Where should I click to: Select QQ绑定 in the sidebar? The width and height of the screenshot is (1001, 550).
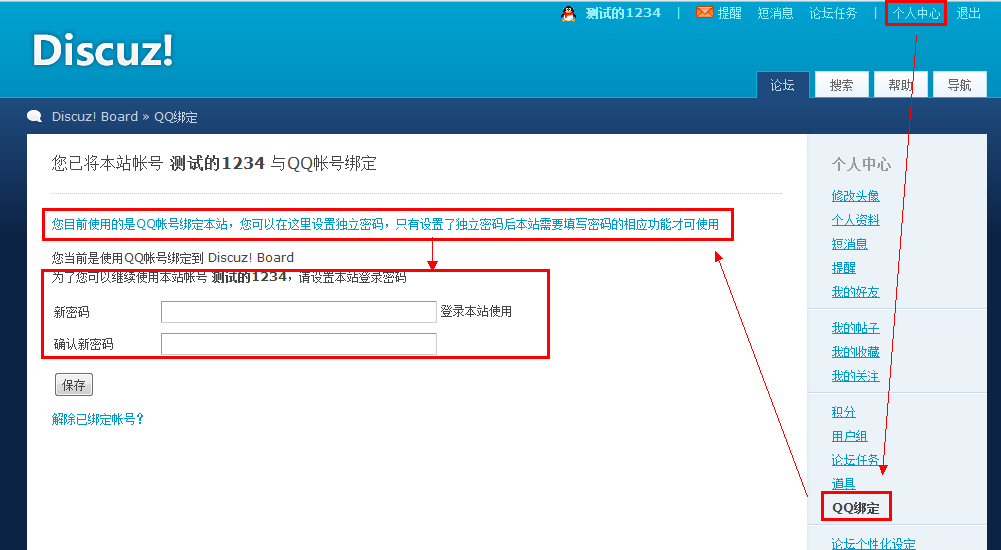855,508
